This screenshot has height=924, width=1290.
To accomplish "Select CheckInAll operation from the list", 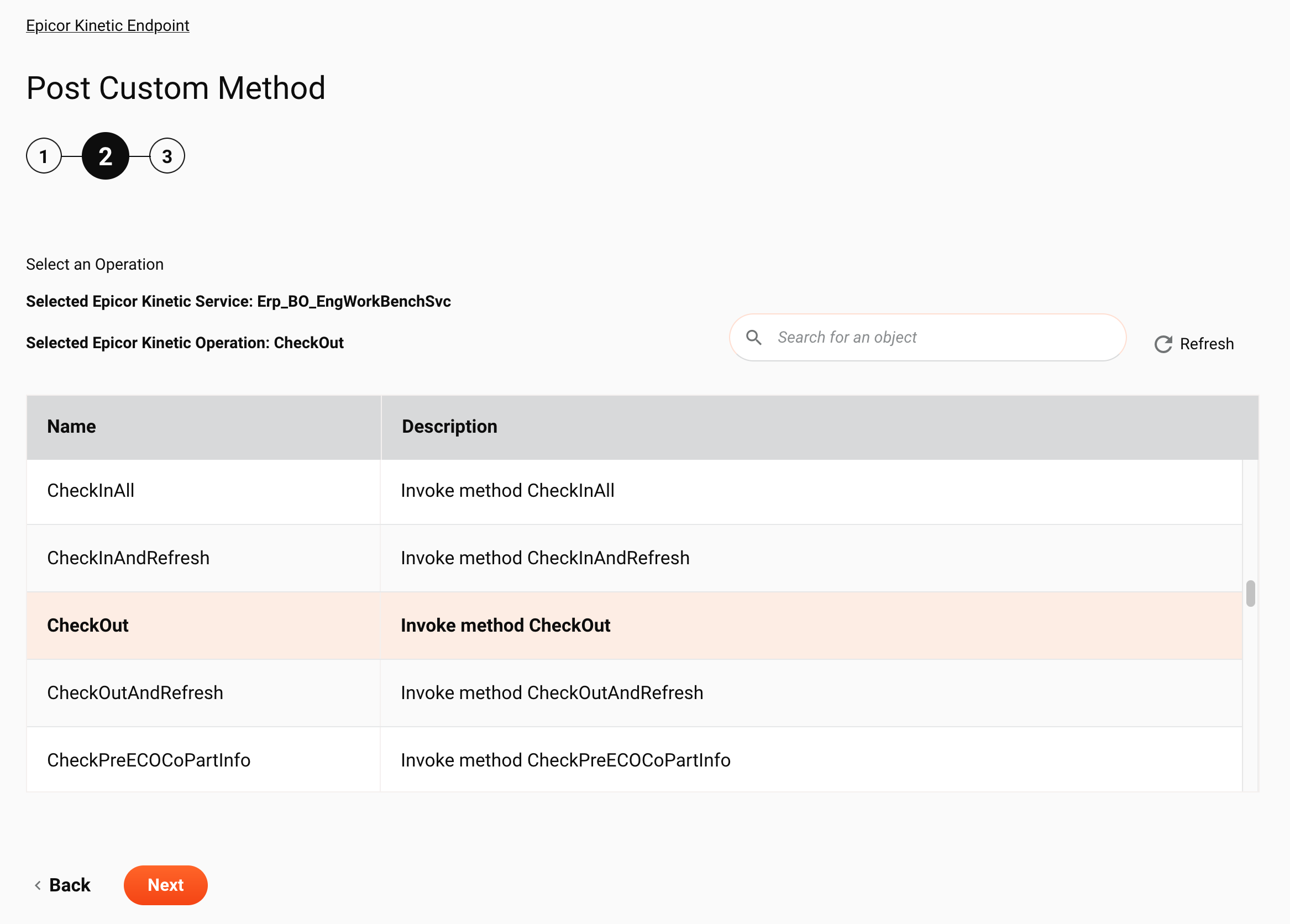I will pos(91,490).
